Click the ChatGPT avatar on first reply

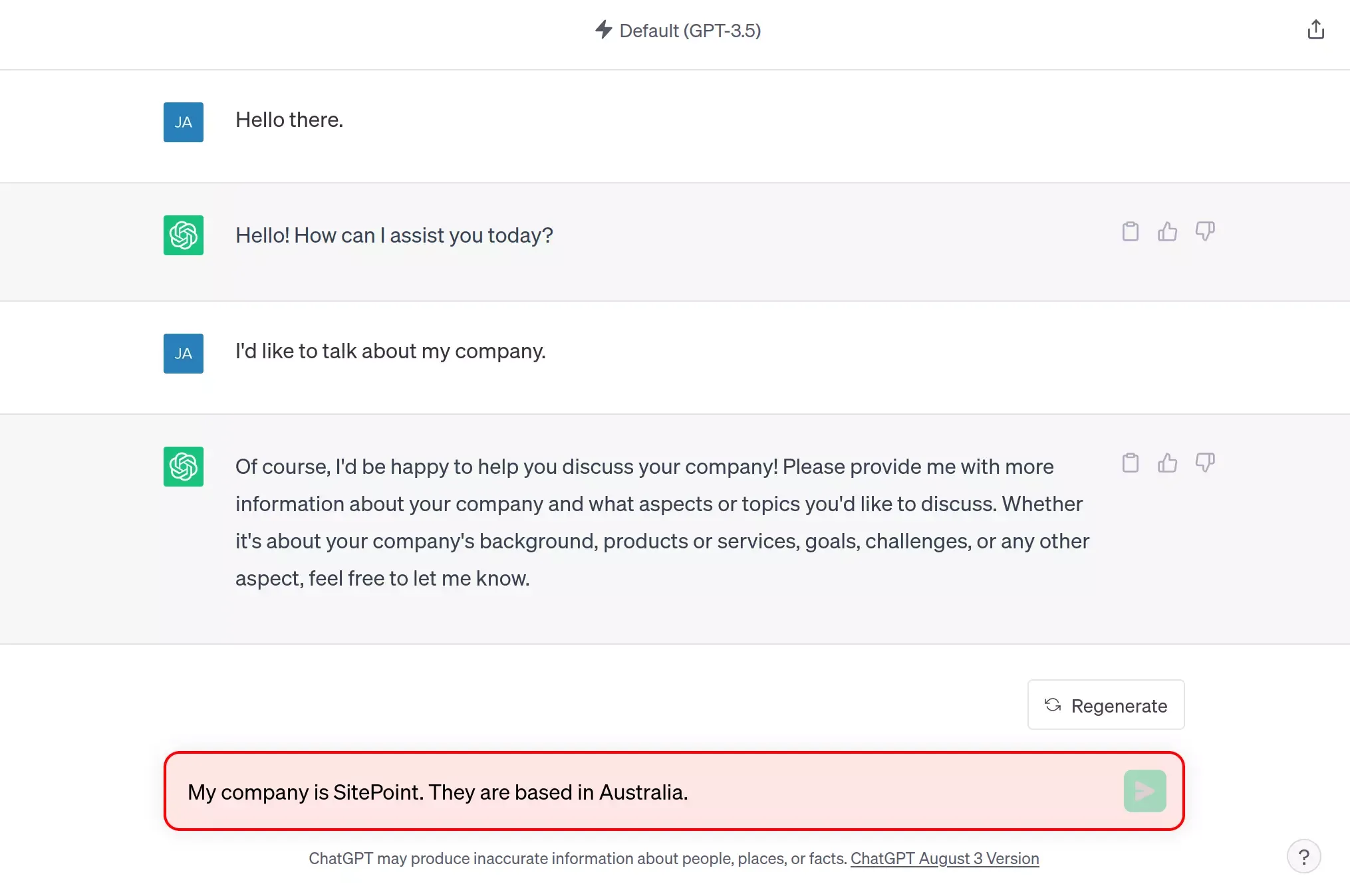[184, 235]
